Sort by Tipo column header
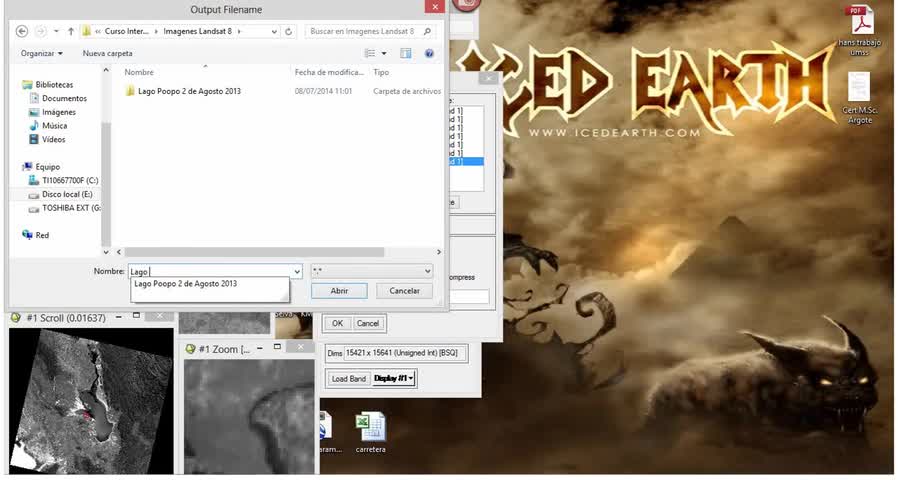898x480 pixels. tap(381, 72)
